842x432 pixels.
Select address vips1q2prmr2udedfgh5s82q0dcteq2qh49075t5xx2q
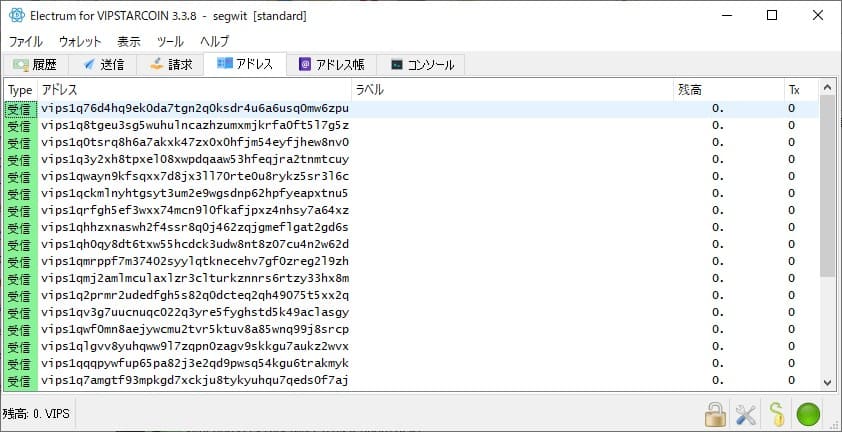(x=195, y=296)
